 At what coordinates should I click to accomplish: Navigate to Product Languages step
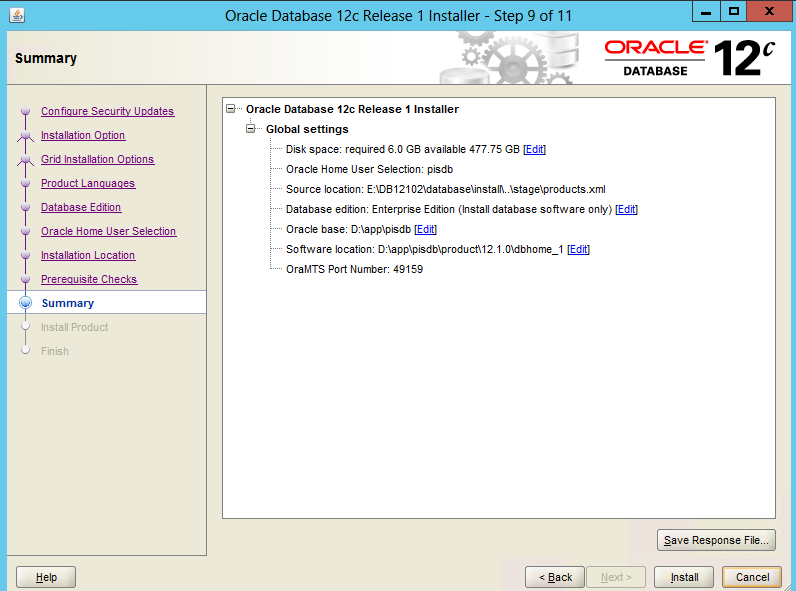pyautogui.click(x=88, y=183)
